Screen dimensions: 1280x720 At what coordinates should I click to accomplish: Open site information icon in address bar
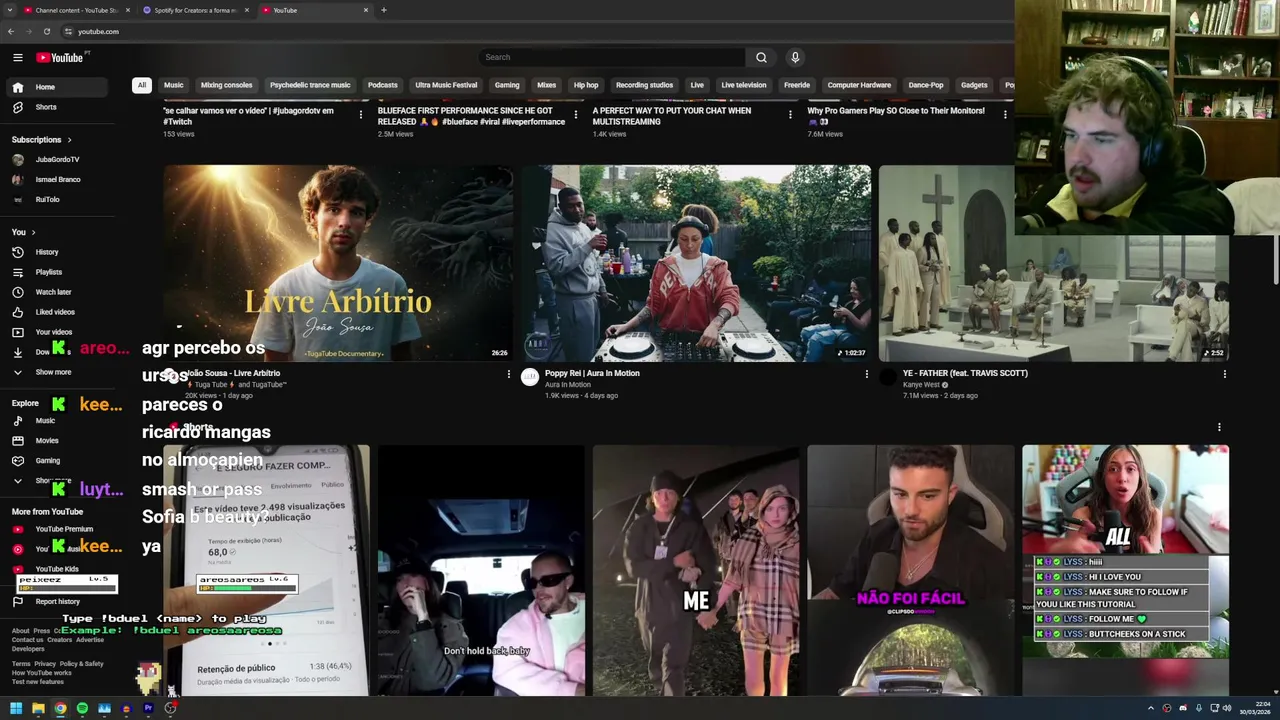(67, 31)
